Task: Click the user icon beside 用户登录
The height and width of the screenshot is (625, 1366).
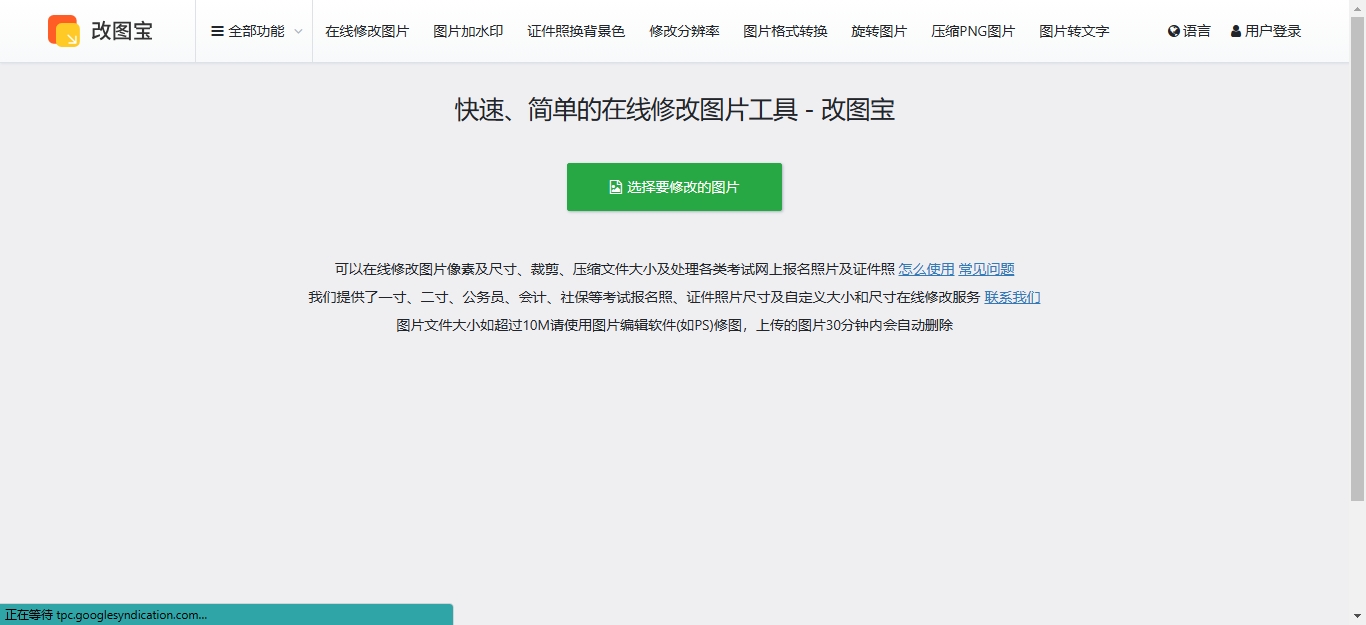Action: (x=1236, y=31)
